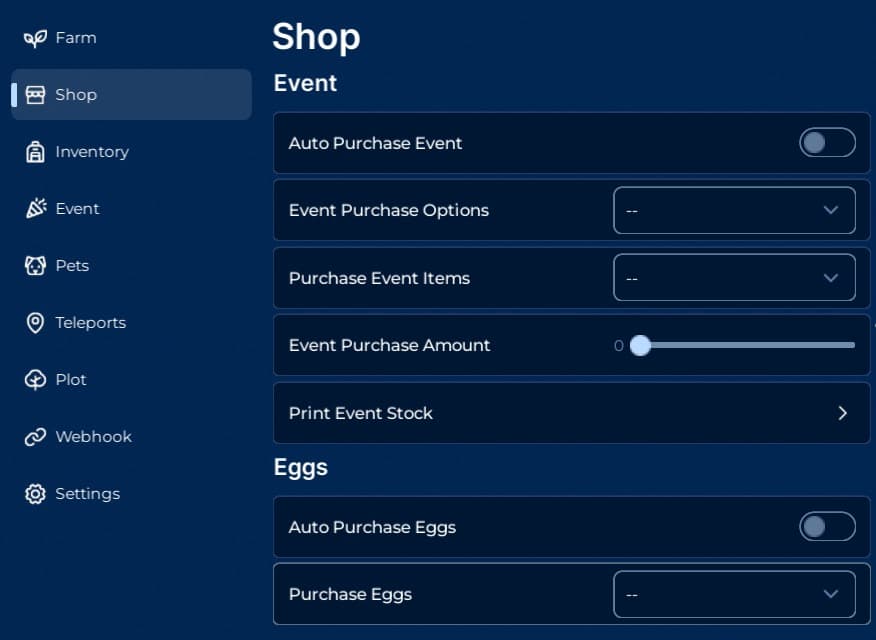This screenshot has width=876, height=640.
Task: Open the Event Purchase Options dropdown
Action: tap(734, 210)
